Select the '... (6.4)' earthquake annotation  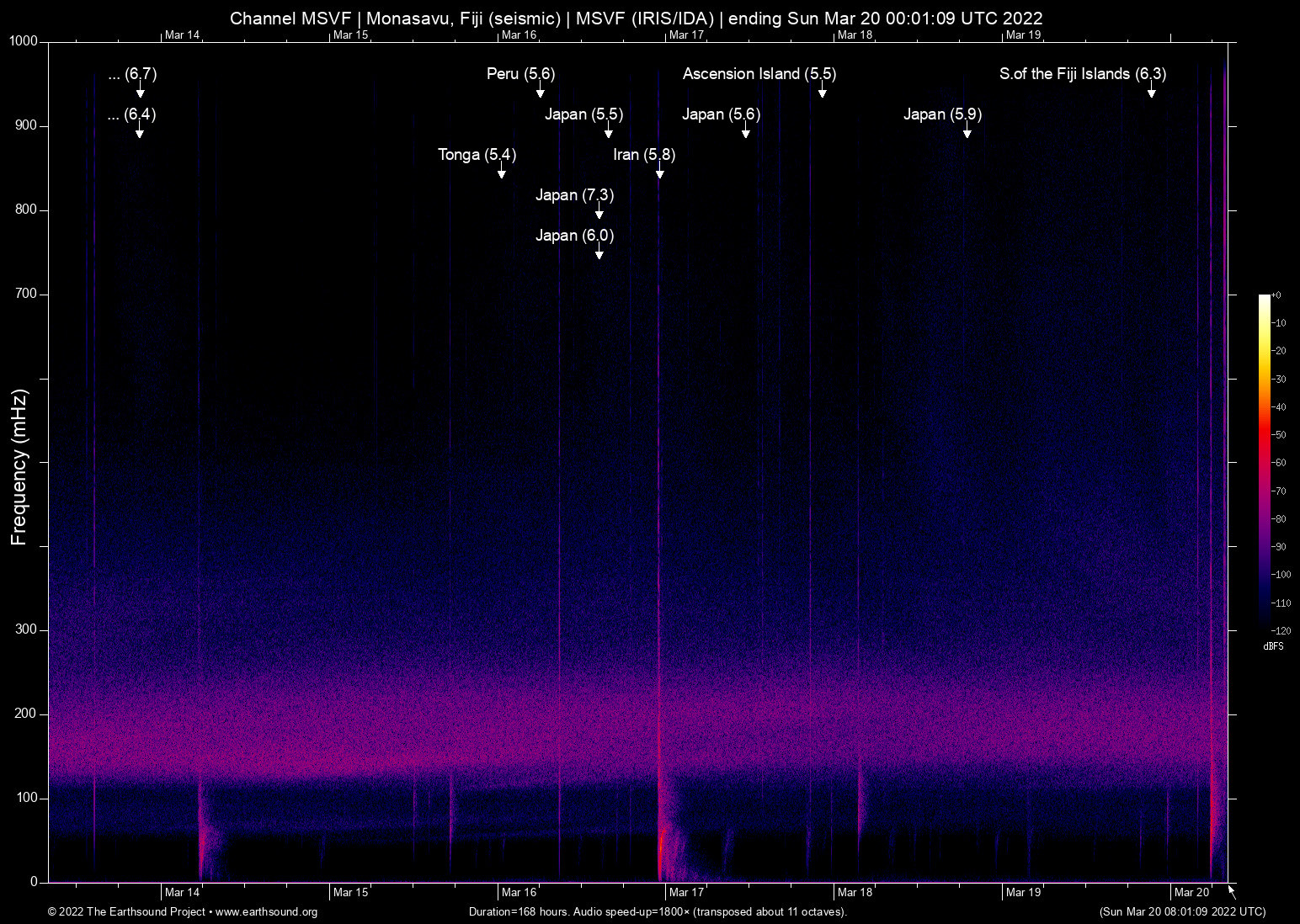click(x=132, y=114)
